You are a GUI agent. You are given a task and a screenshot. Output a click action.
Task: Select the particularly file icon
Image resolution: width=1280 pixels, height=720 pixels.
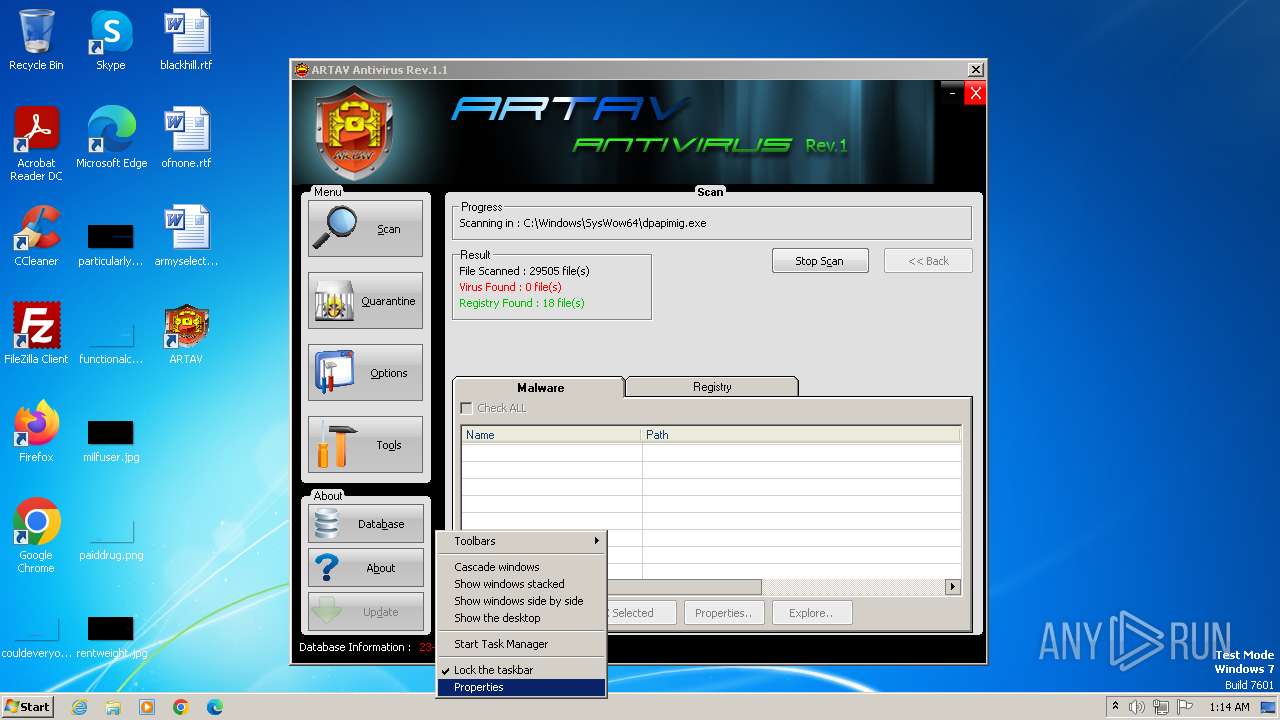[110, 246]
